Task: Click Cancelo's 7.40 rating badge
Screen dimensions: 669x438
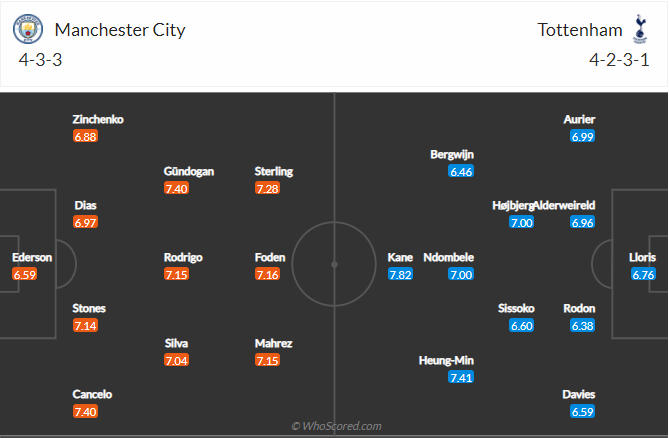Action: coord(85,411)
